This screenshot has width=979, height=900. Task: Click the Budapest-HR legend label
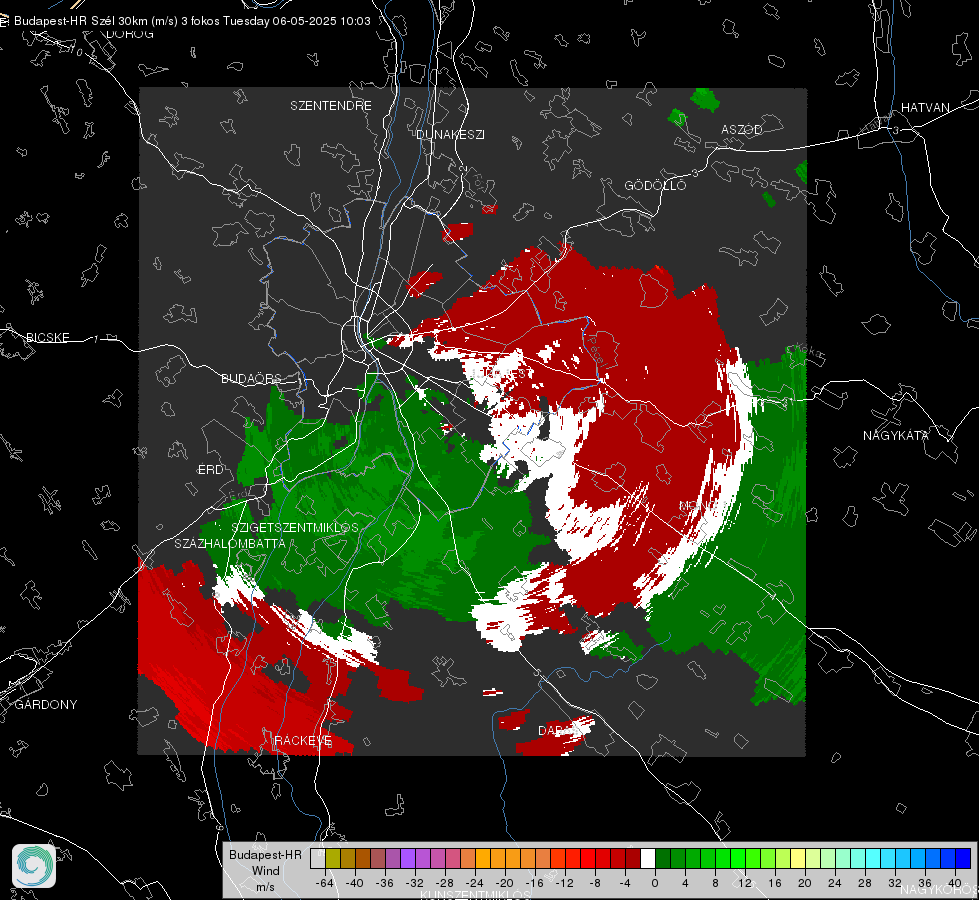pyautogui.click(x=265, y=855)
